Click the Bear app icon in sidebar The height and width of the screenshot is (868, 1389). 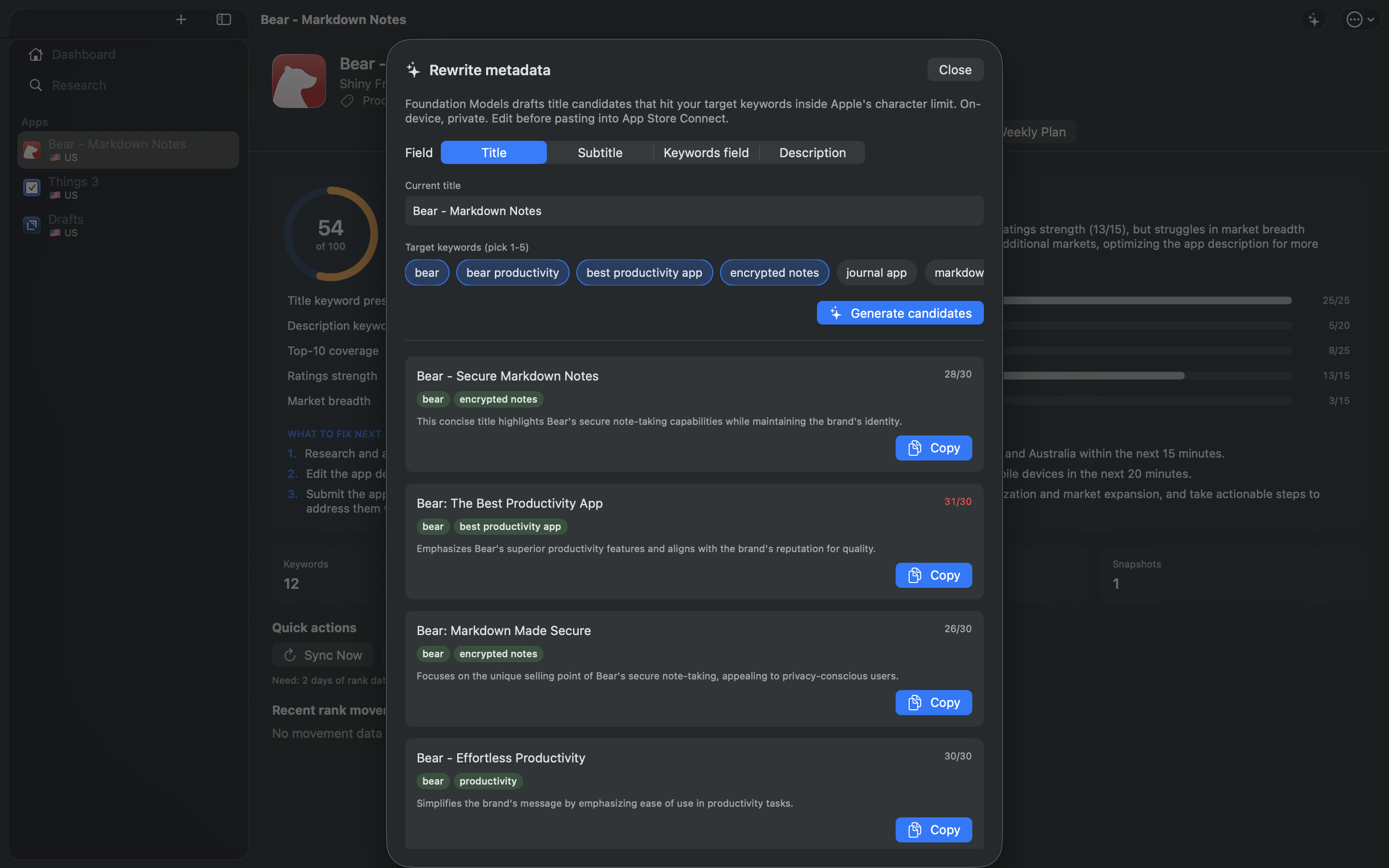(x=31, y=150)
